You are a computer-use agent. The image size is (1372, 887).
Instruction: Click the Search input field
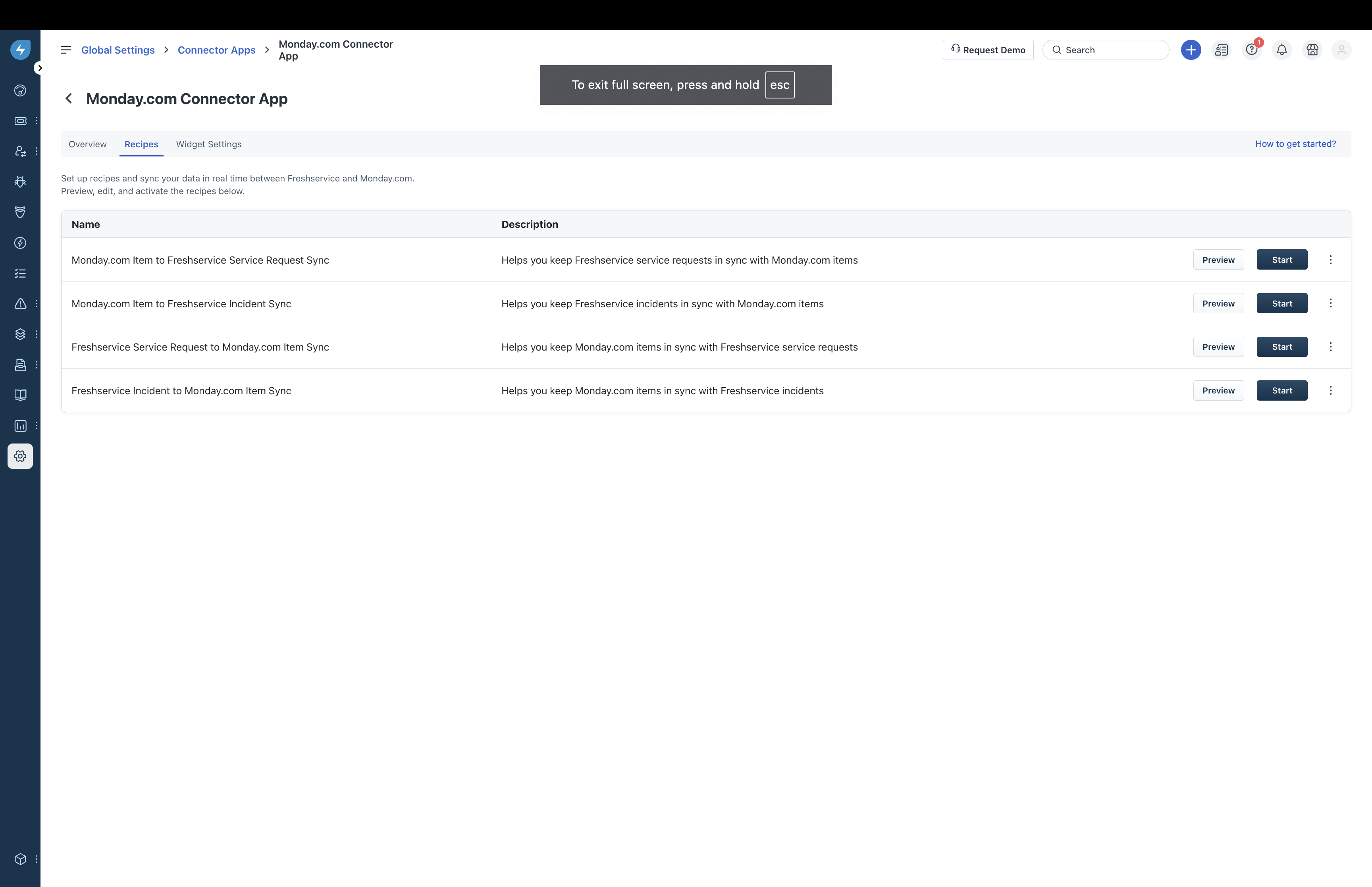coord(1111,50)
